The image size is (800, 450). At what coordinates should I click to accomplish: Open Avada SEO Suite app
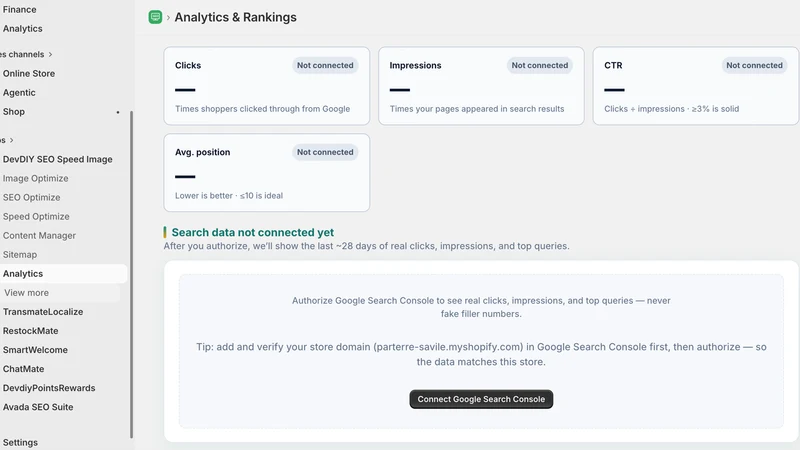(38, 407)
